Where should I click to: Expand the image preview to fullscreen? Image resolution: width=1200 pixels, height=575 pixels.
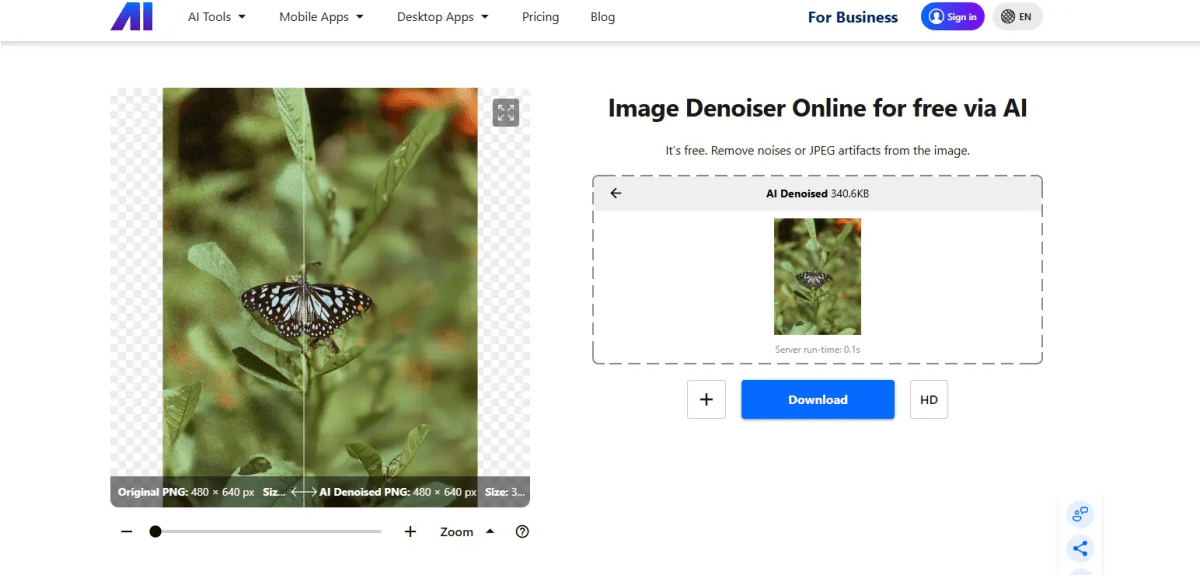pos(506,113)
